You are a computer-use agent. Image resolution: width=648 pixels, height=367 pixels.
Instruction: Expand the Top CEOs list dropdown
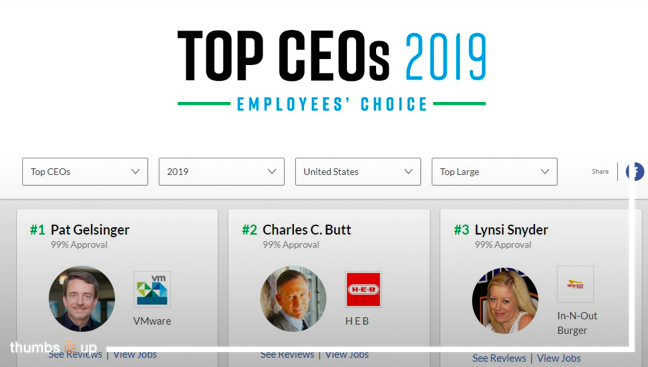tap(85, 172)
